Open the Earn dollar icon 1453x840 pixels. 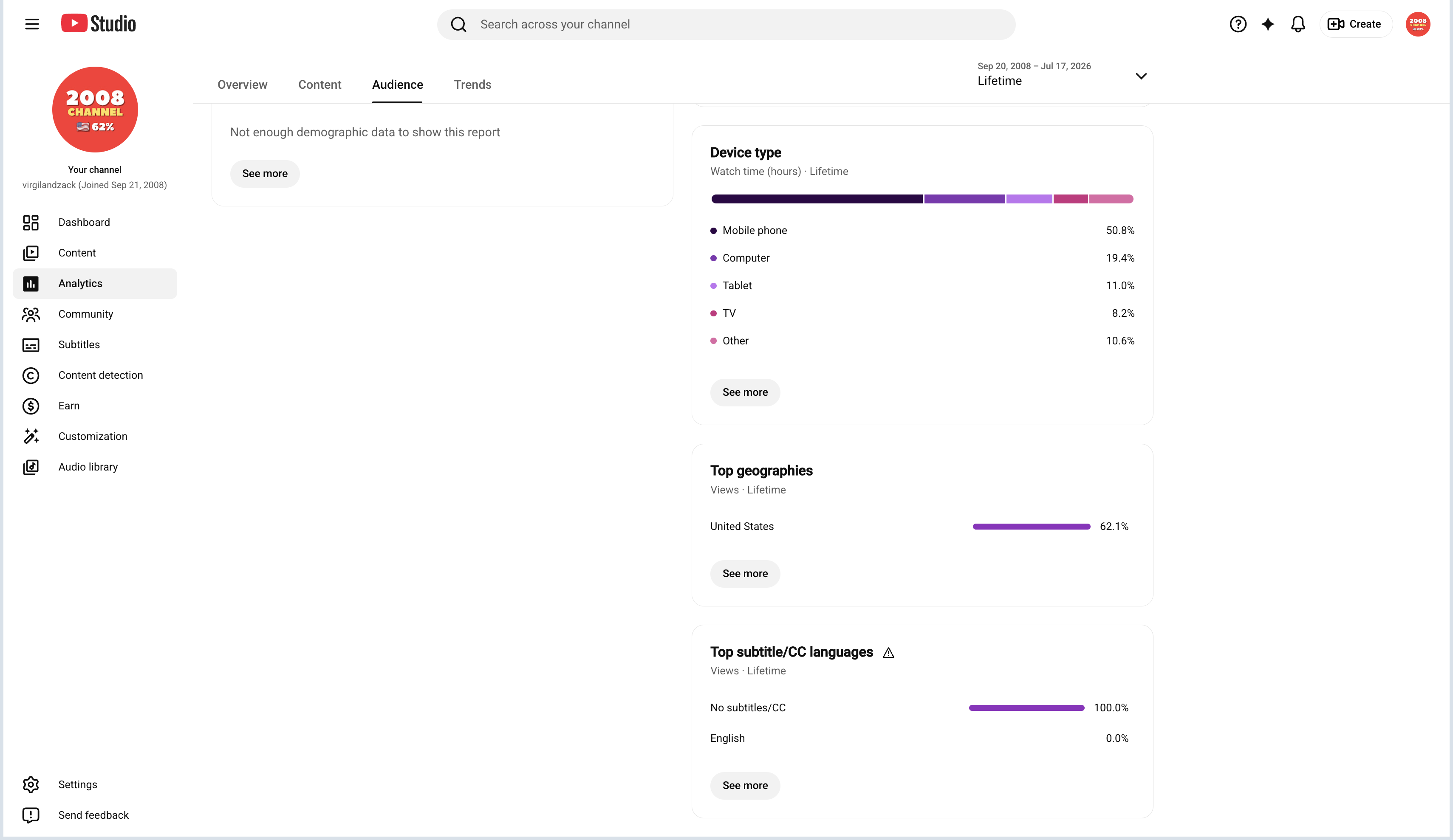(31, 406)
